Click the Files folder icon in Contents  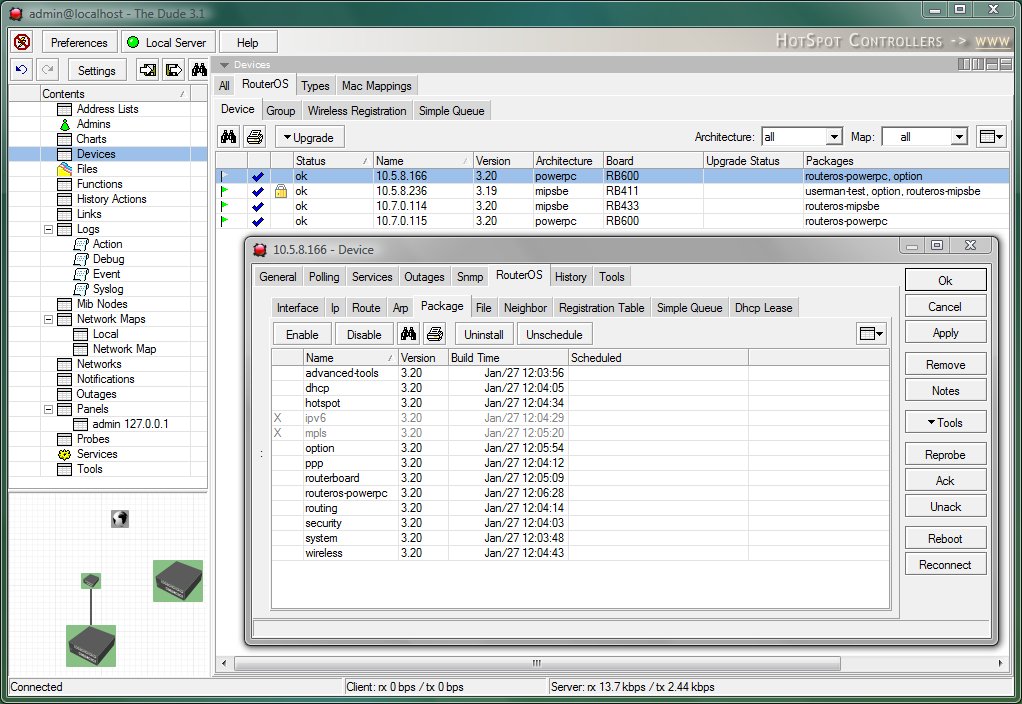(x=65, y=169)
